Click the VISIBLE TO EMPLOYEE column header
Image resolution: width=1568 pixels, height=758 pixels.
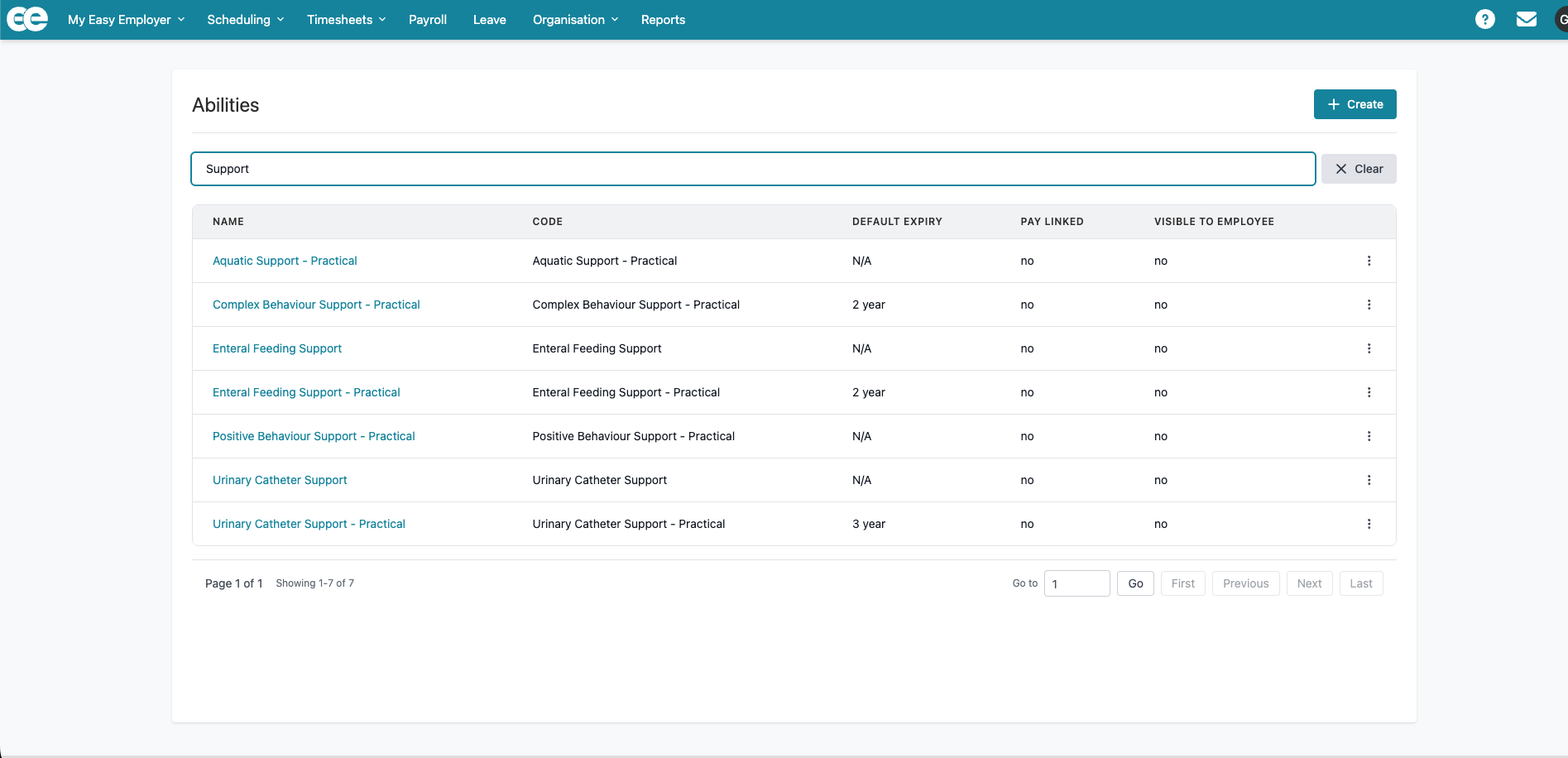click(x=1214, y=222)
